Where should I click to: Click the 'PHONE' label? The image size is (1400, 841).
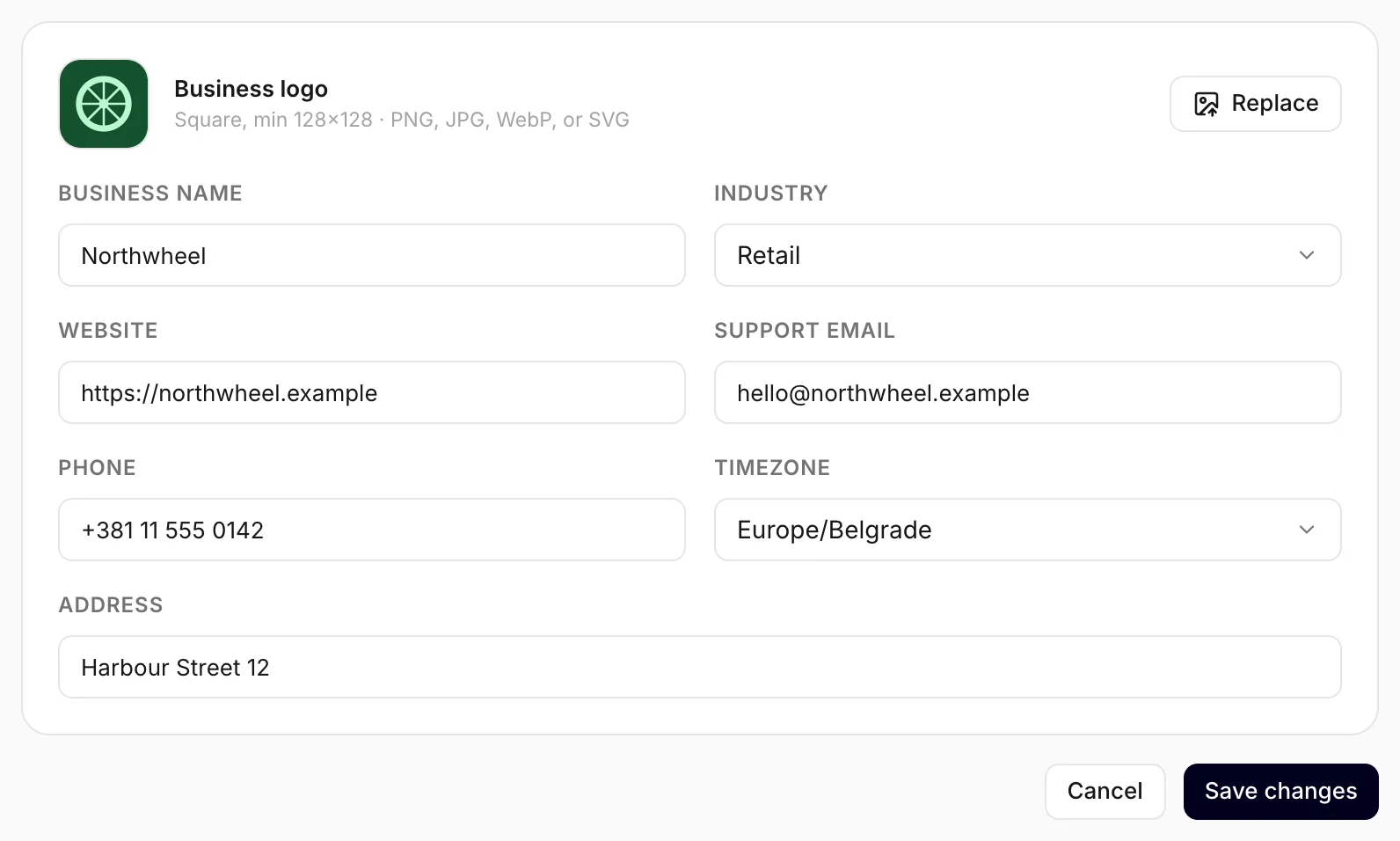97,468
